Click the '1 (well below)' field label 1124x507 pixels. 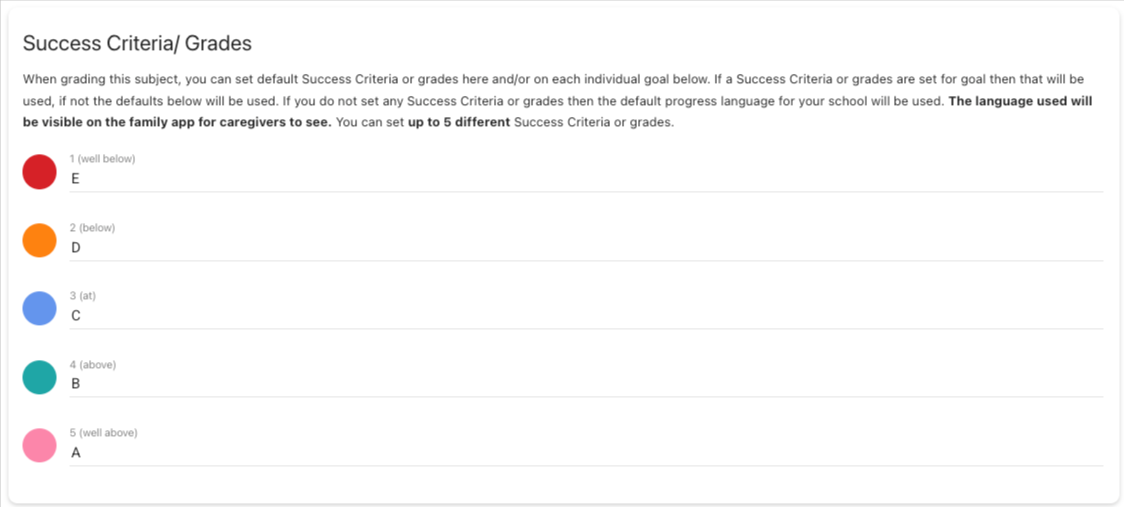point(102,159)
